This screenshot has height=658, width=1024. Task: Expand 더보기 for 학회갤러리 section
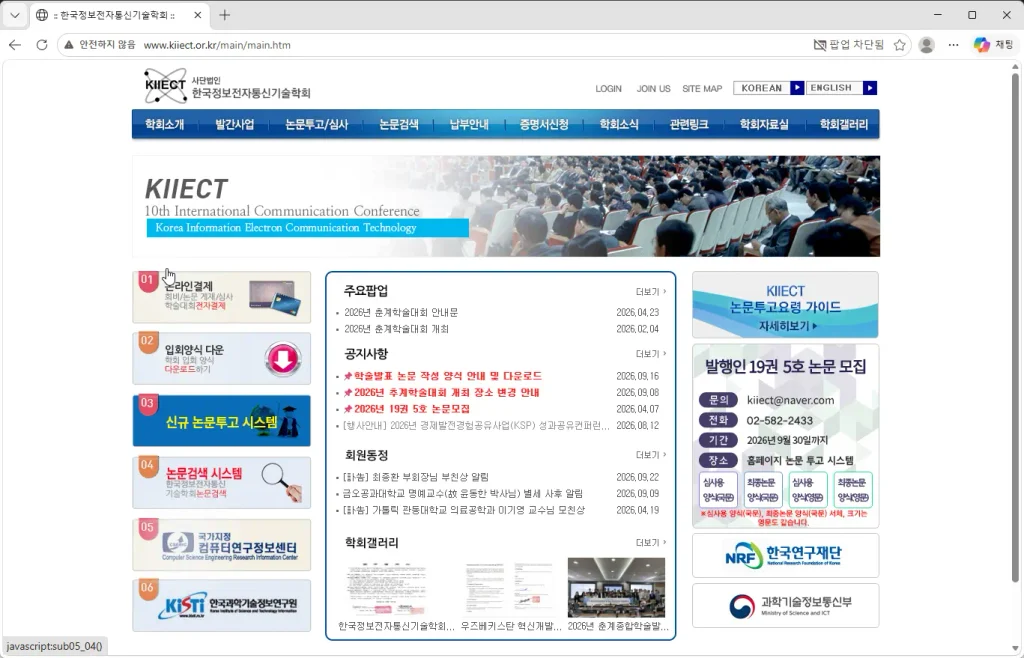(650, 542)
